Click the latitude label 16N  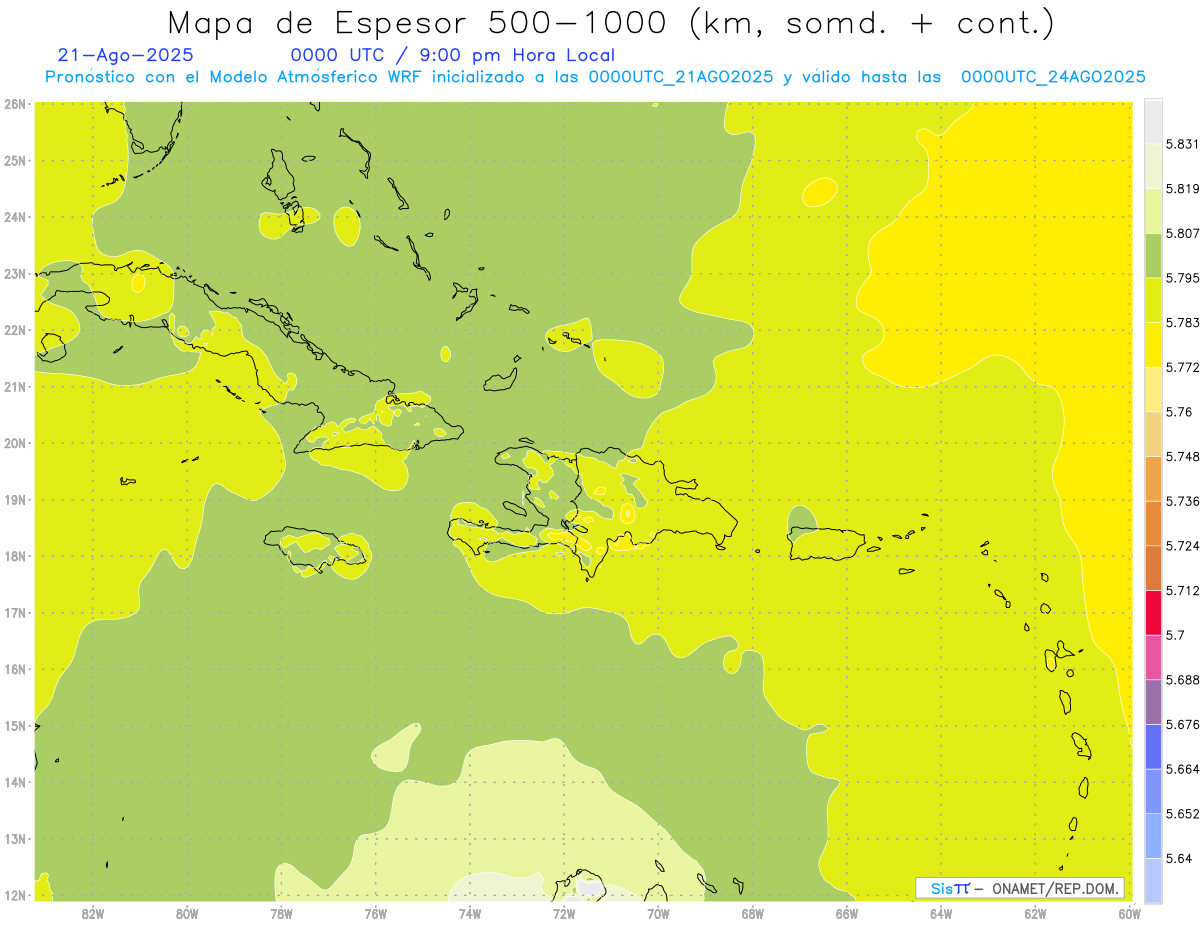pyautogui.click(x=15, y=669)
